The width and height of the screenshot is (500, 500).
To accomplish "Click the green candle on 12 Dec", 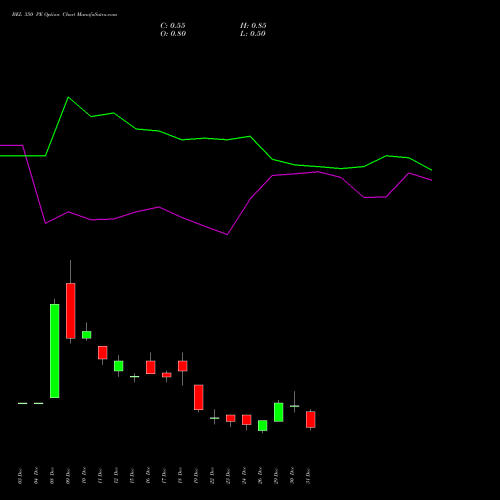I will [119, 366].
